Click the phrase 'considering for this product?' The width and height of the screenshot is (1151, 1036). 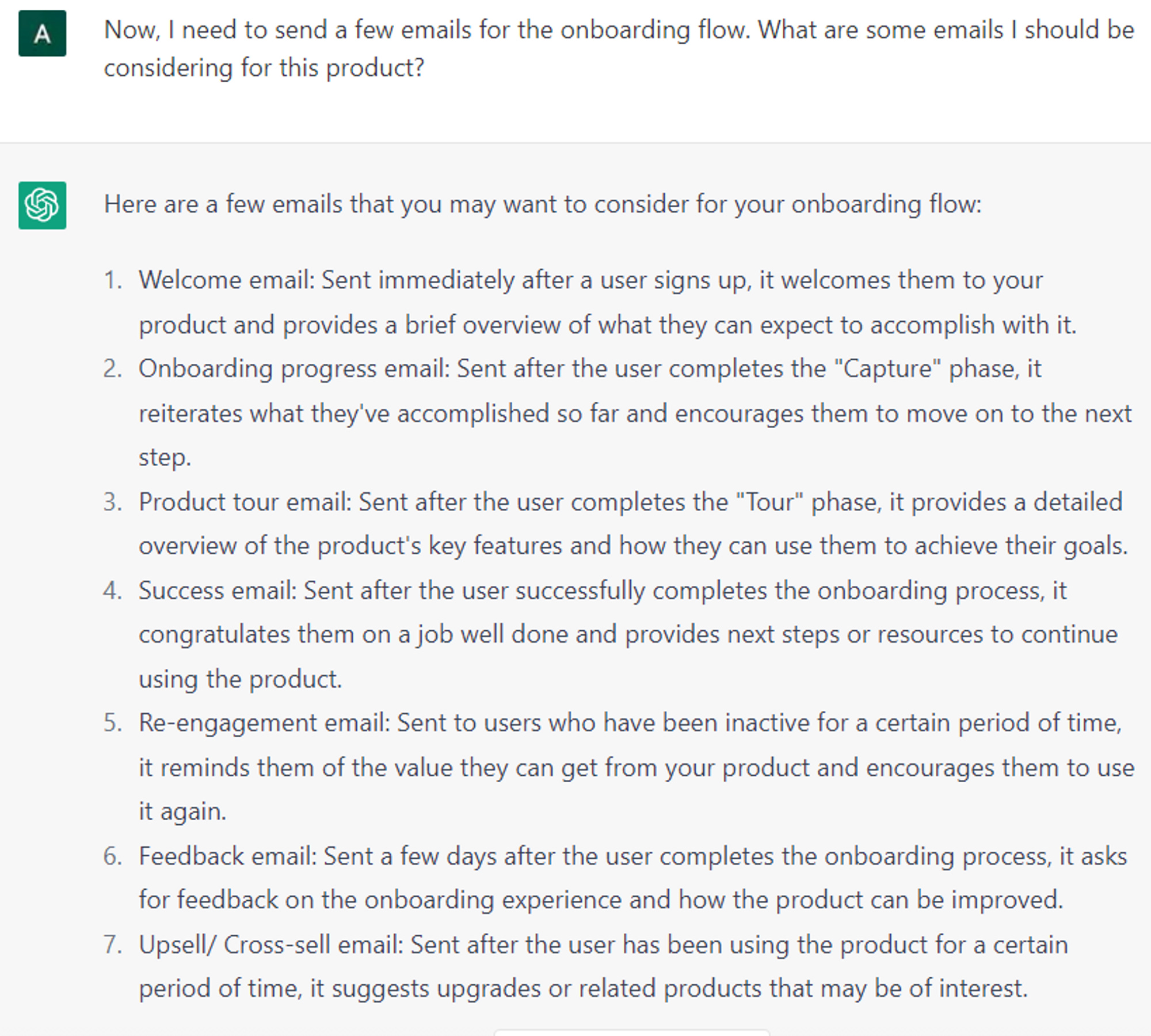(x=264, y=68)
